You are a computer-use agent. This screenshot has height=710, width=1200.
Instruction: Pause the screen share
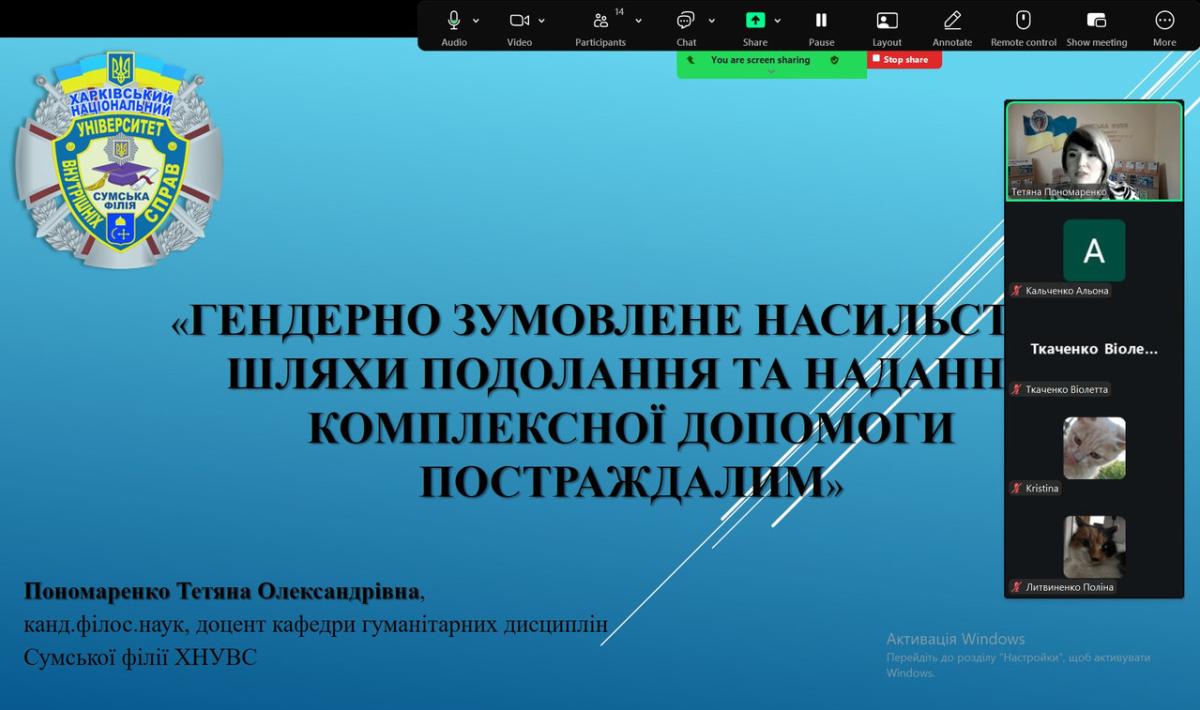pos(821,21)
